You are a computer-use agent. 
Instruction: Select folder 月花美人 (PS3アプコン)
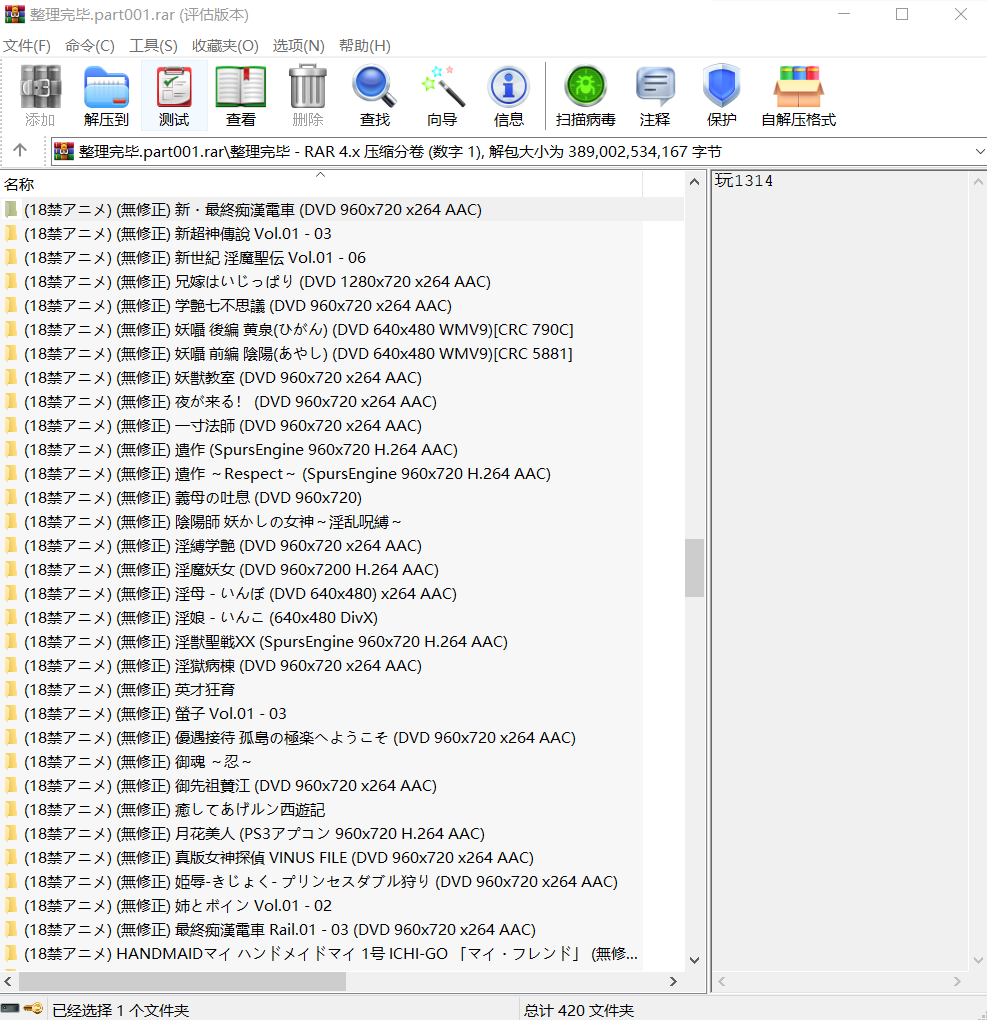click(254, 833)
